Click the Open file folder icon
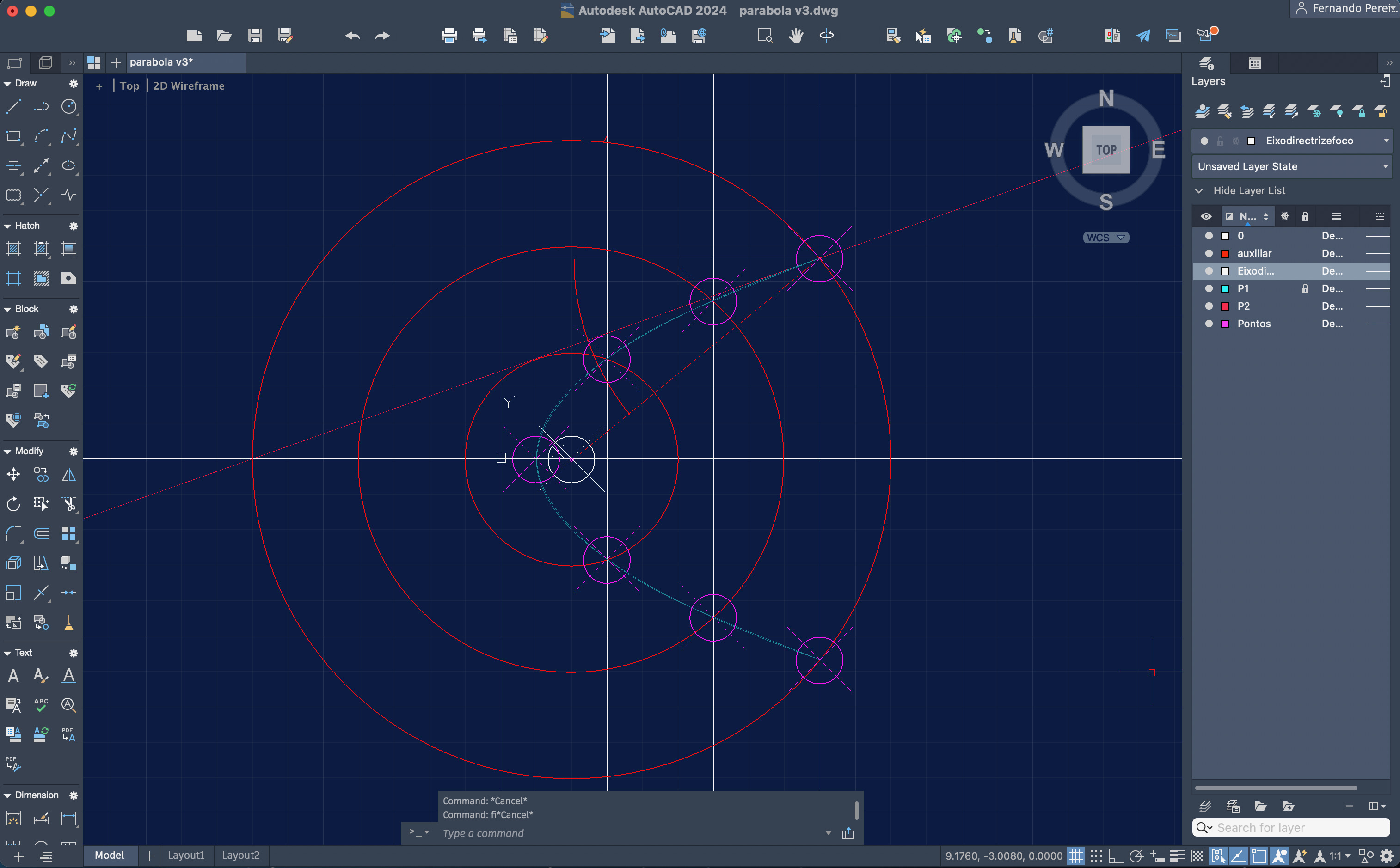This screenshot has height=868, width=1400. [x=224, y=36]
